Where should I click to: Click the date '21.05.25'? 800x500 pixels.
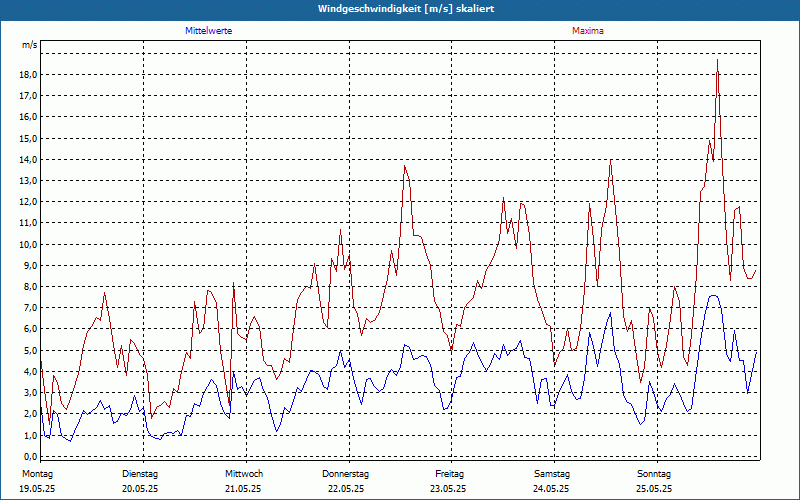pyautogui.click(x=243, y=489)
